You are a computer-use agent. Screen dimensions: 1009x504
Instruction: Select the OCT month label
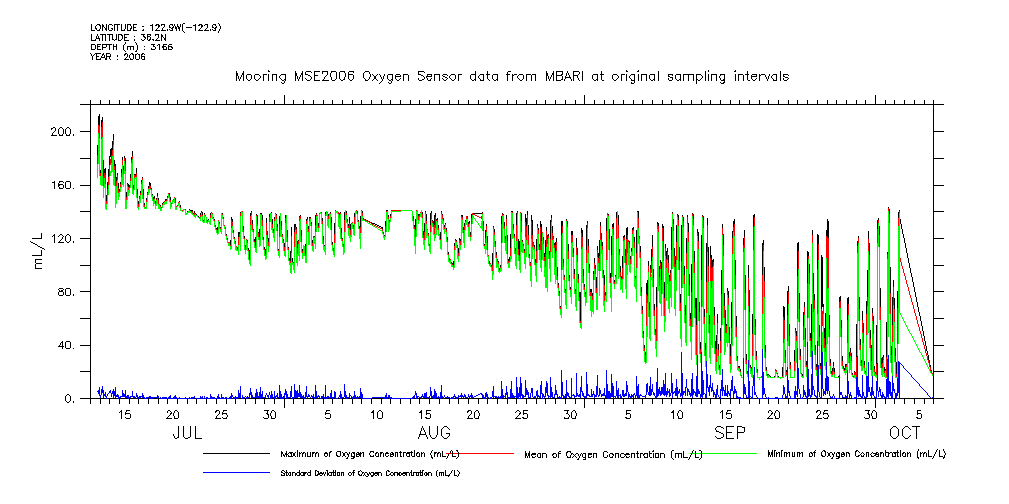[905, 433]
